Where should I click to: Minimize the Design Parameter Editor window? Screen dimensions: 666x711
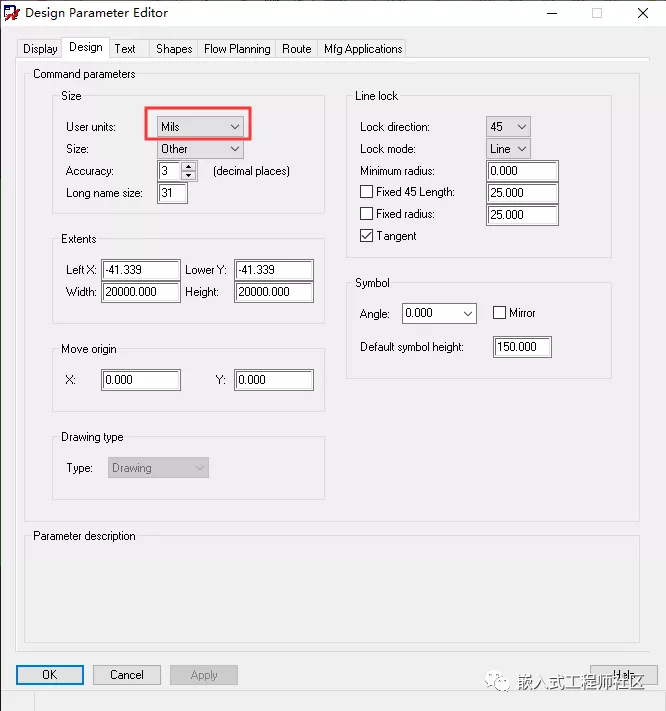[x=552, y=13]
